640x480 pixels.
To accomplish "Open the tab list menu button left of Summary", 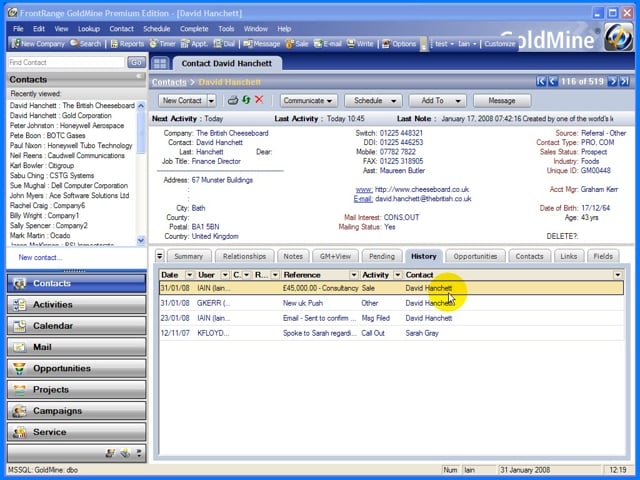I will (160, 256).
